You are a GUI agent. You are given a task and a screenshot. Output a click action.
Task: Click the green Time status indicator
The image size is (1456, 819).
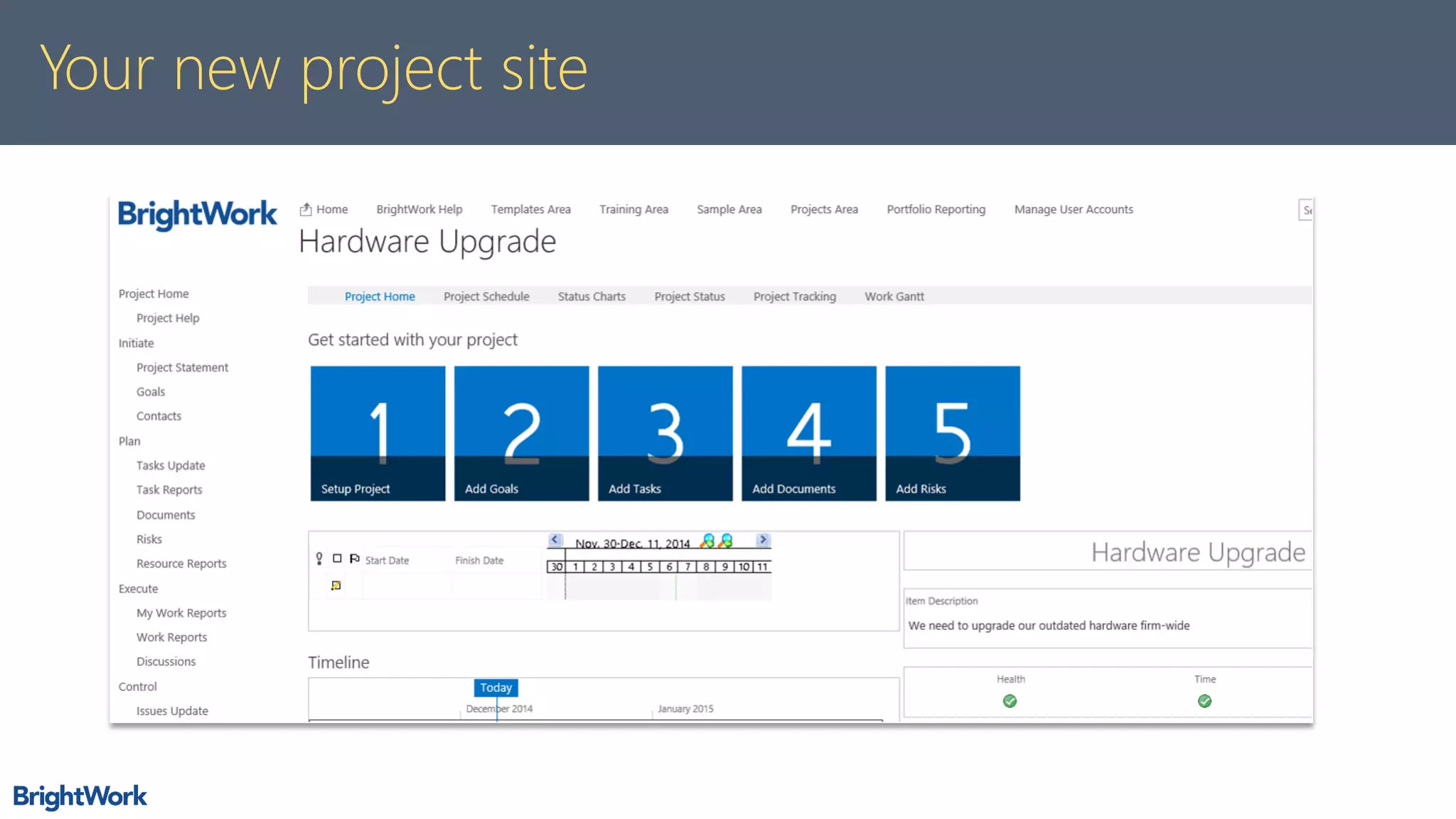pos(1204,701)
